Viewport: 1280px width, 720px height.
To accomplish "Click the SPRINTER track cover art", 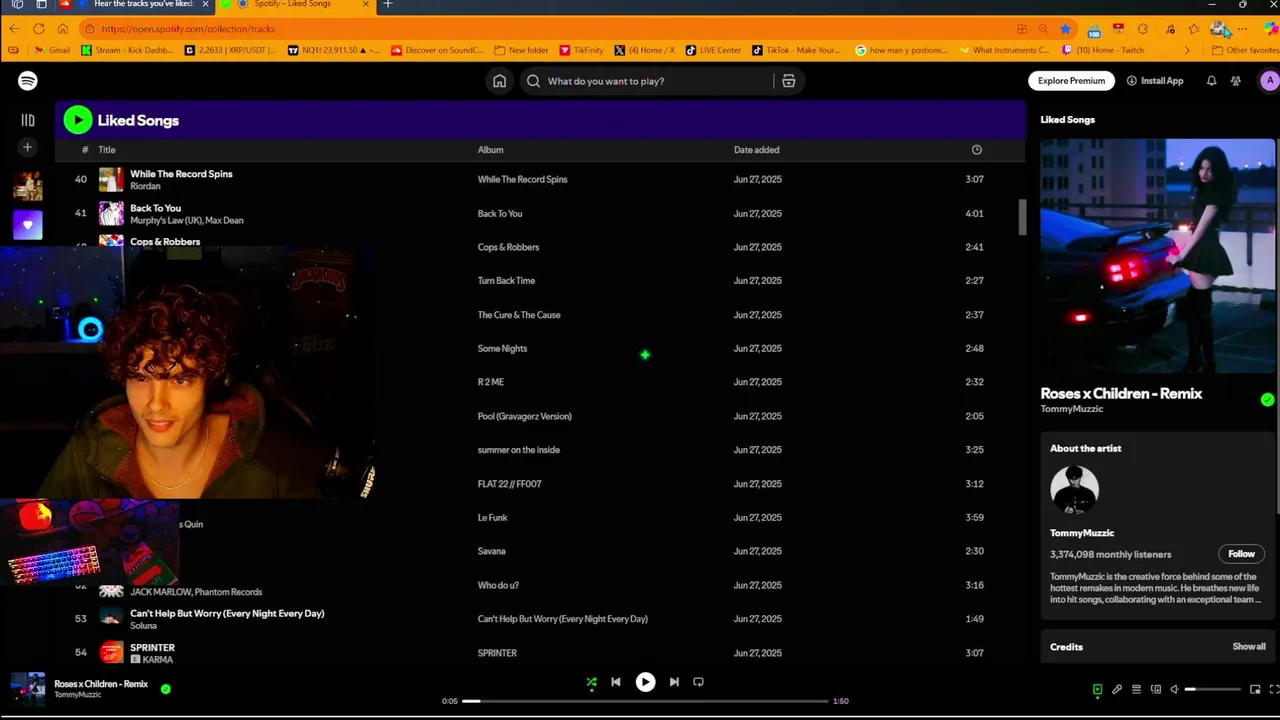I will point(111,653).
